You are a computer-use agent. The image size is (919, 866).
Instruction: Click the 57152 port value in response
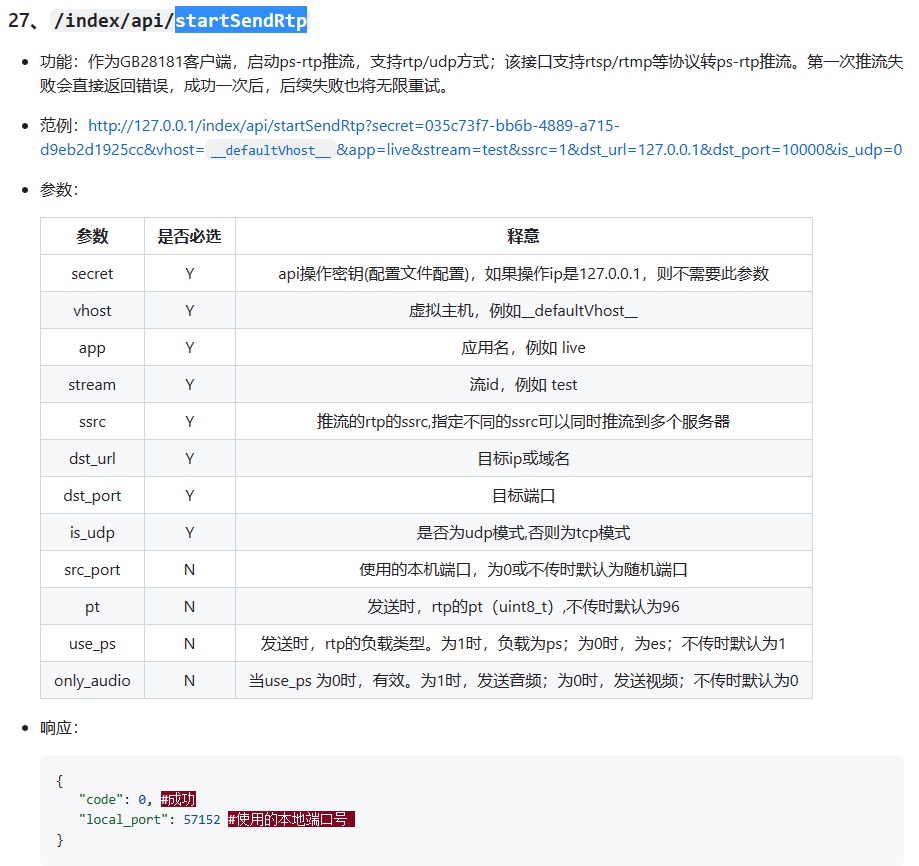(202, 819)
